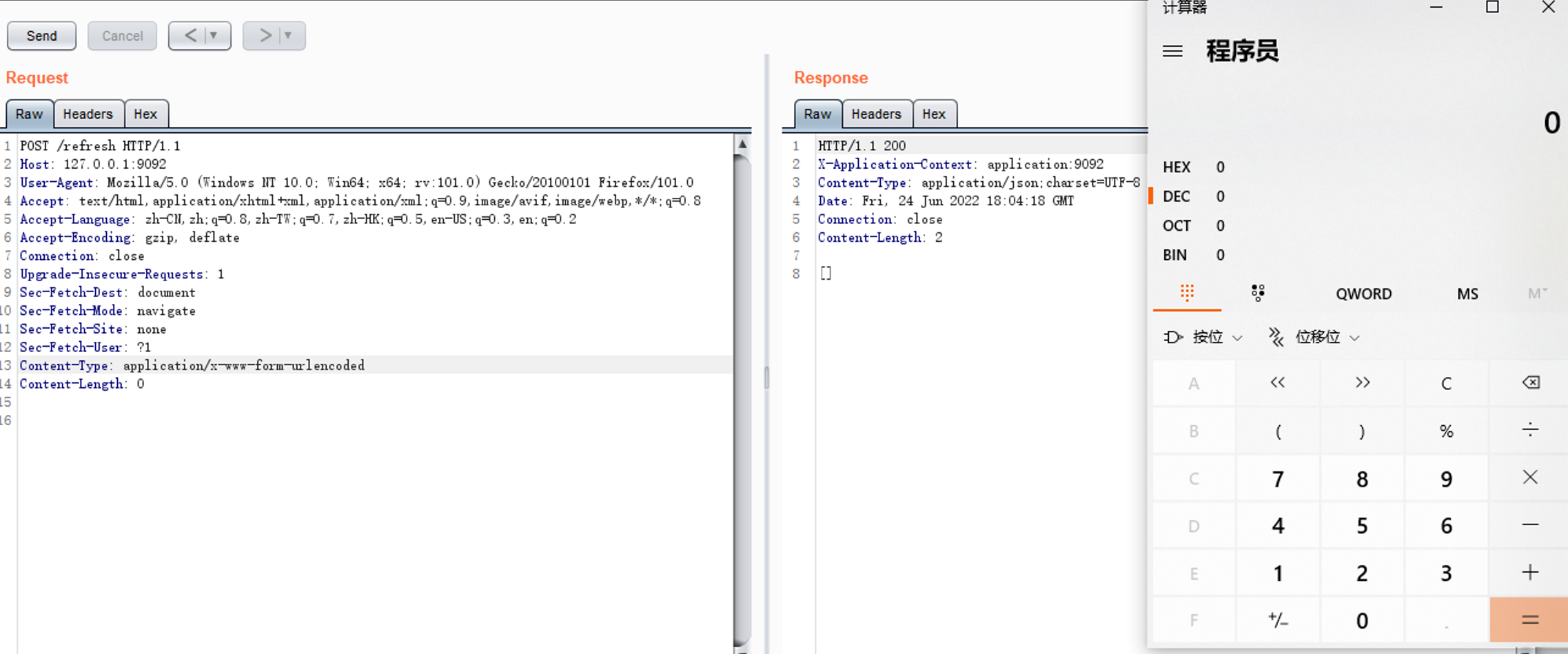Expand the 位移位 bit shift dropdown

tap(1314, 337)
